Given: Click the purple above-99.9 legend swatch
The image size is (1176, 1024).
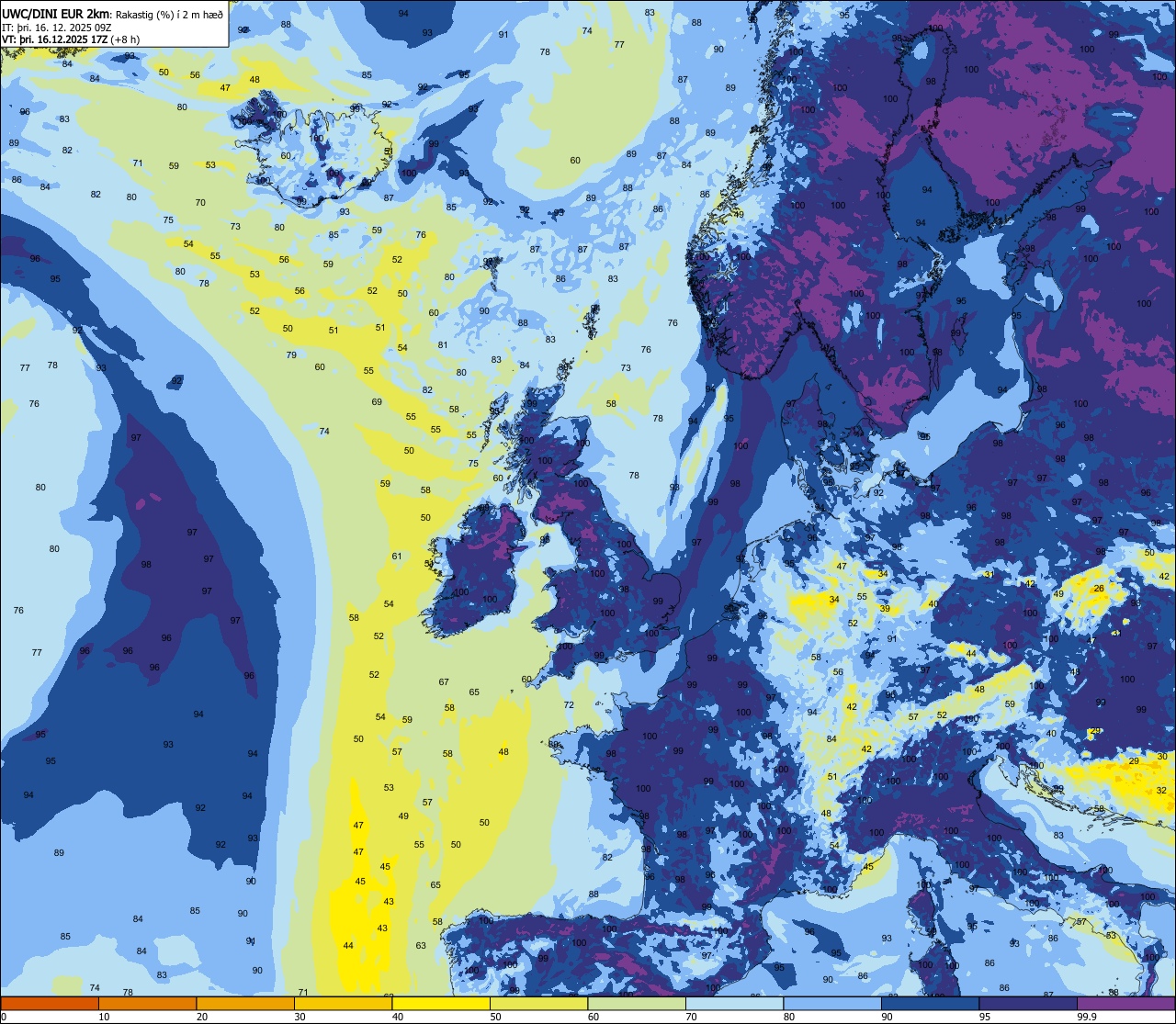Looking at the screenshot, I should point(1125,1003).
